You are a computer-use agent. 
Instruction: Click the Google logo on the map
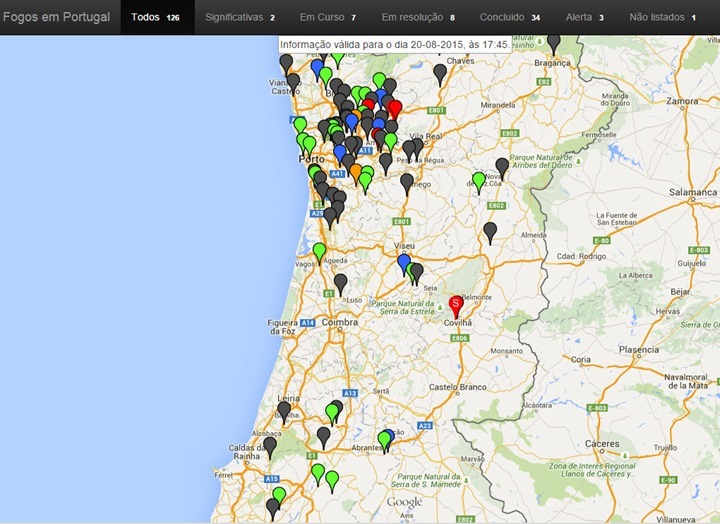(404, 502)
